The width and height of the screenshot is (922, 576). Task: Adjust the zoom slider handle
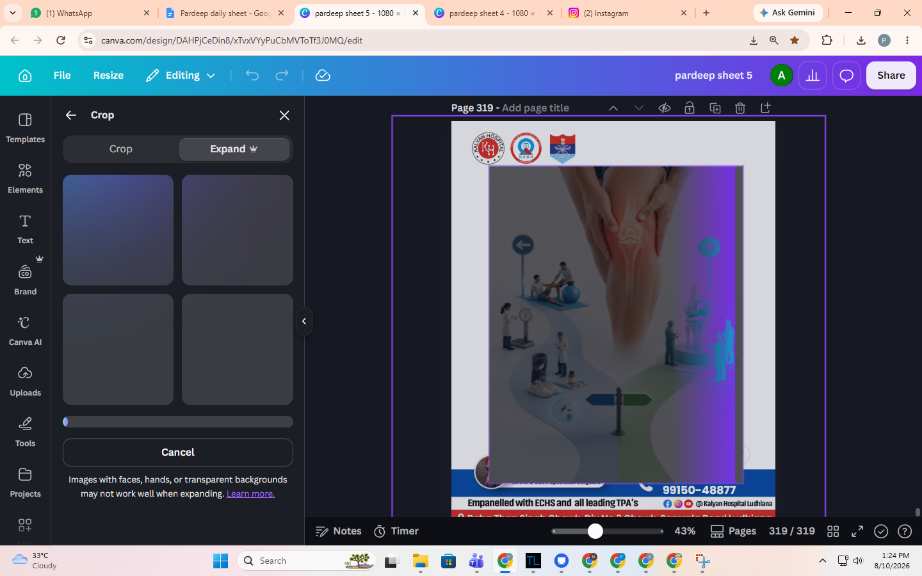595,531
